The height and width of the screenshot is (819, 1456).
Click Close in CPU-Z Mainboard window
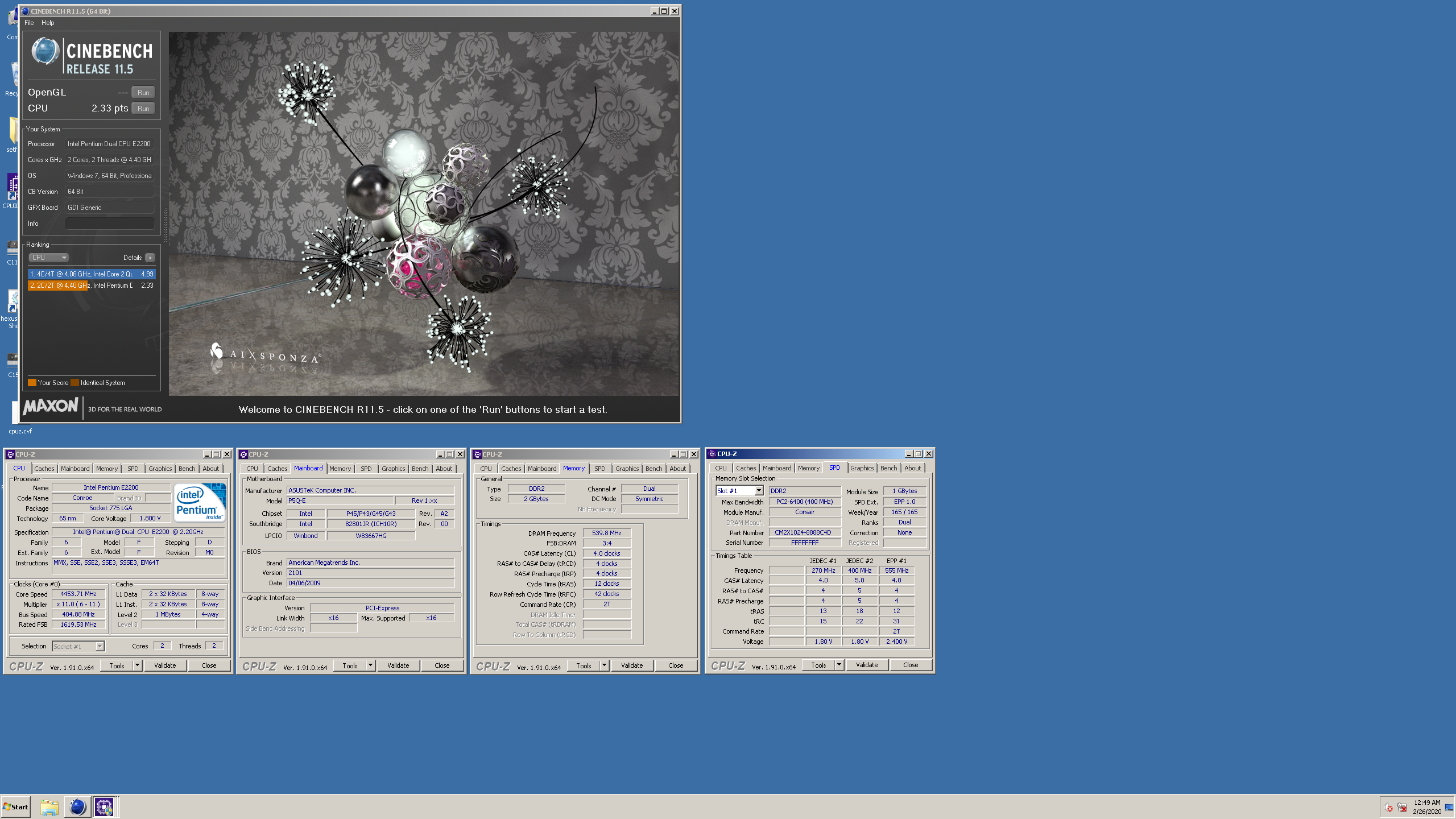[442, 665]
